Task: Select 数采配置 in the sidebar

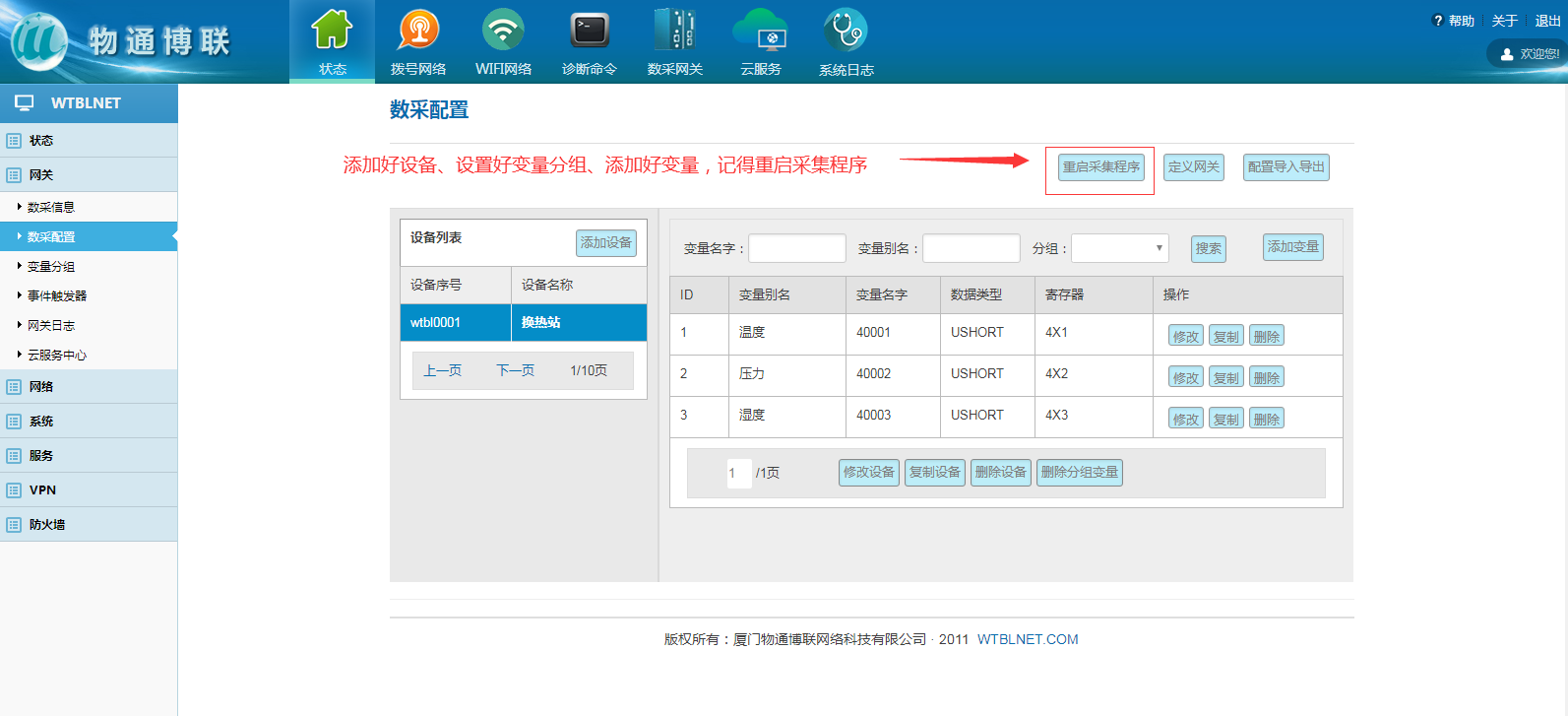Action: (89, 236)
